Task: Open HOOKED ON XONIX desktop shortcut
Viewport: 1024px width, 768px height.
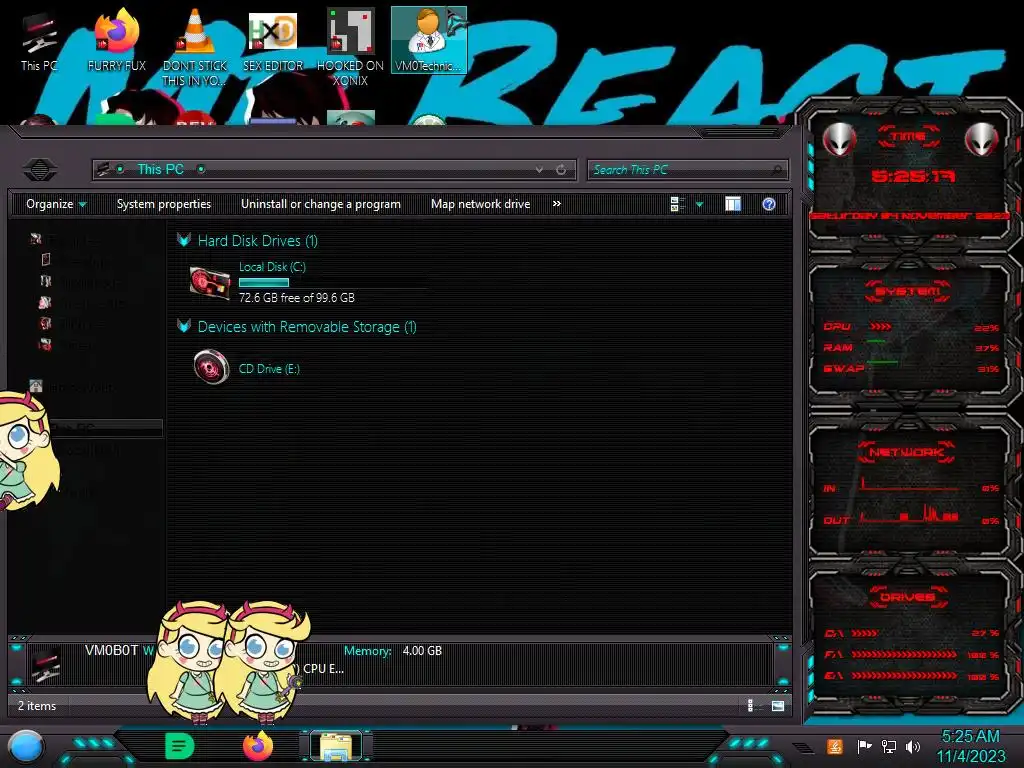Action: pyautogui.click(x=350, y=47)
